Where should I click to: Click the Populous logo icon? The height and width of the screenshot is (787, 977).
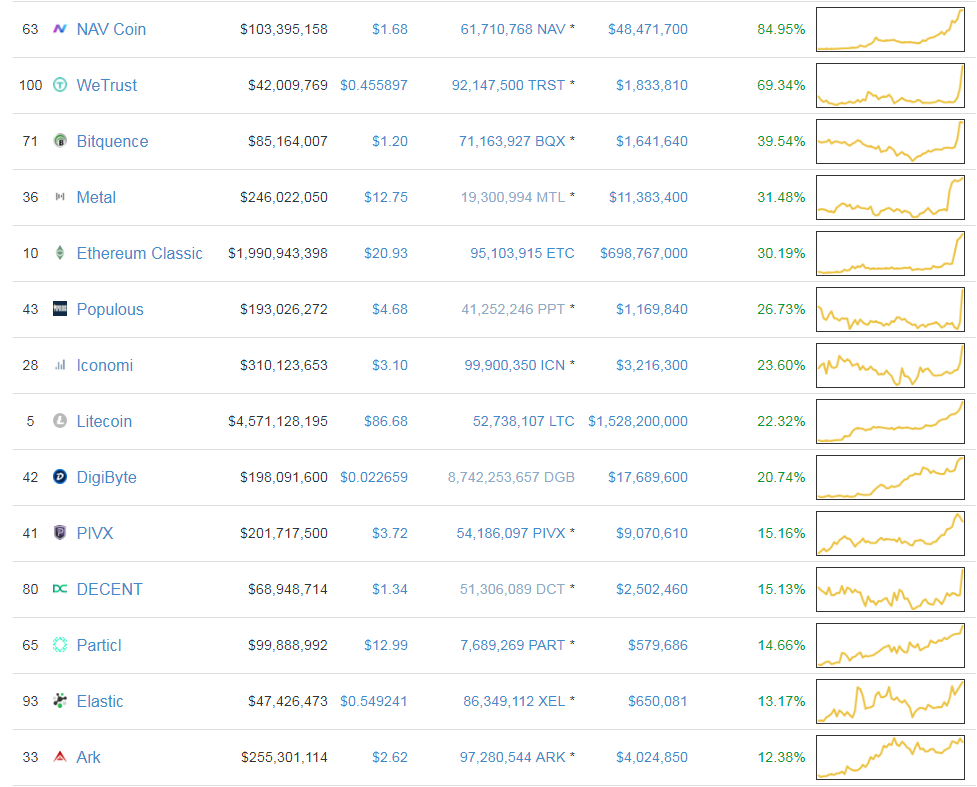click(60, 309)
